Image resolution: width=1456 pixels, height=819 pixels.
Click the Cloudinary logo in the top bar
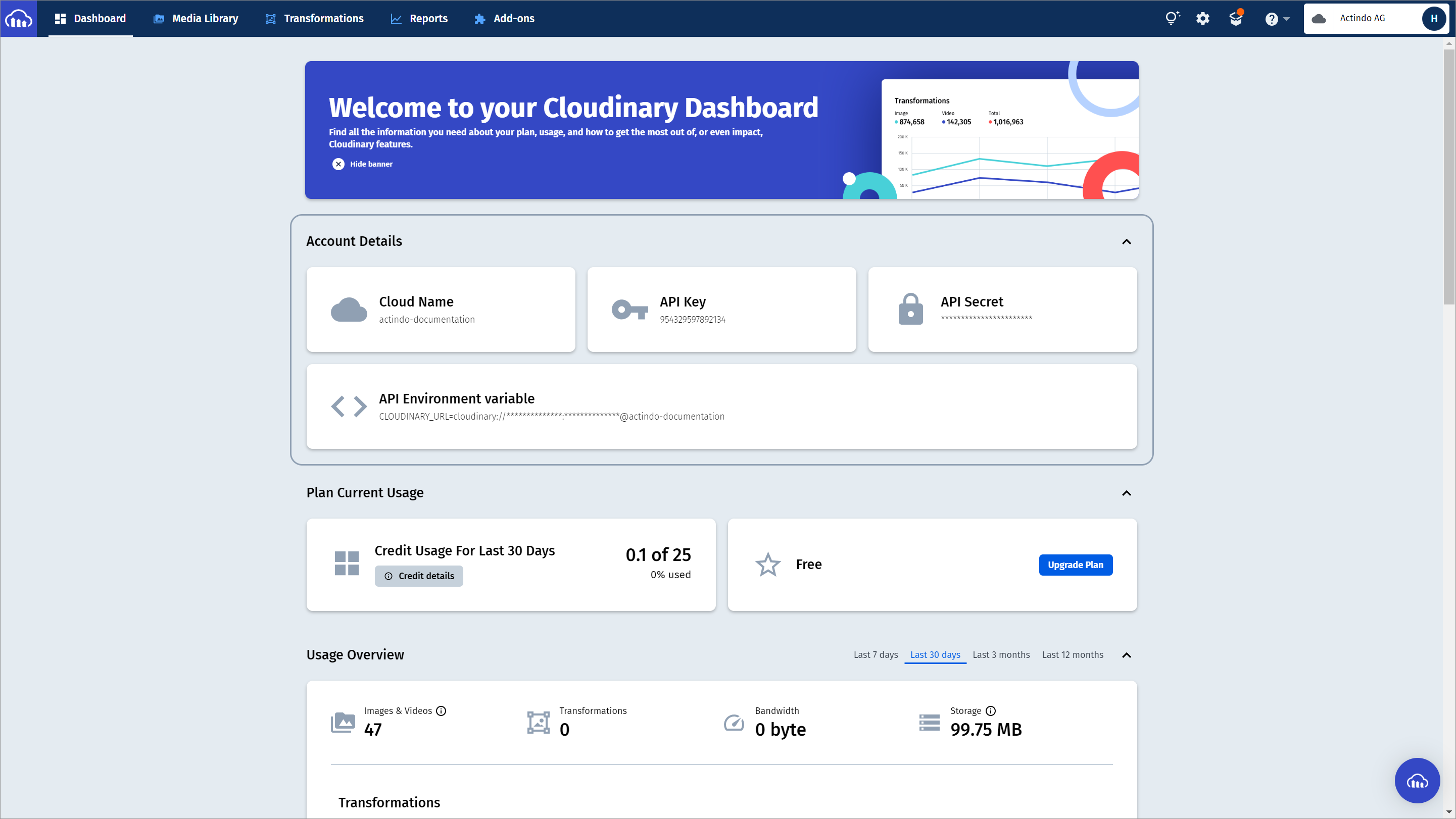click(19, 19)
